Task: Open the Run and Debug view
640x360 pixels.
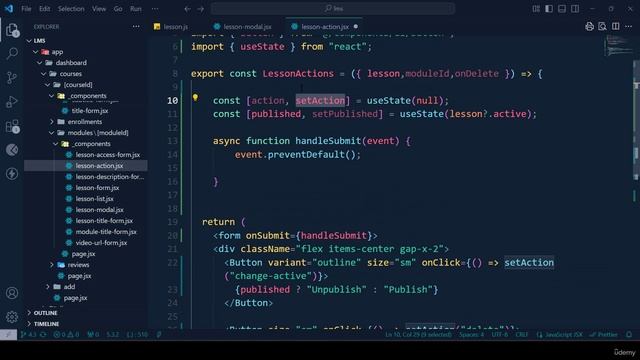Action: pos(12,102)
